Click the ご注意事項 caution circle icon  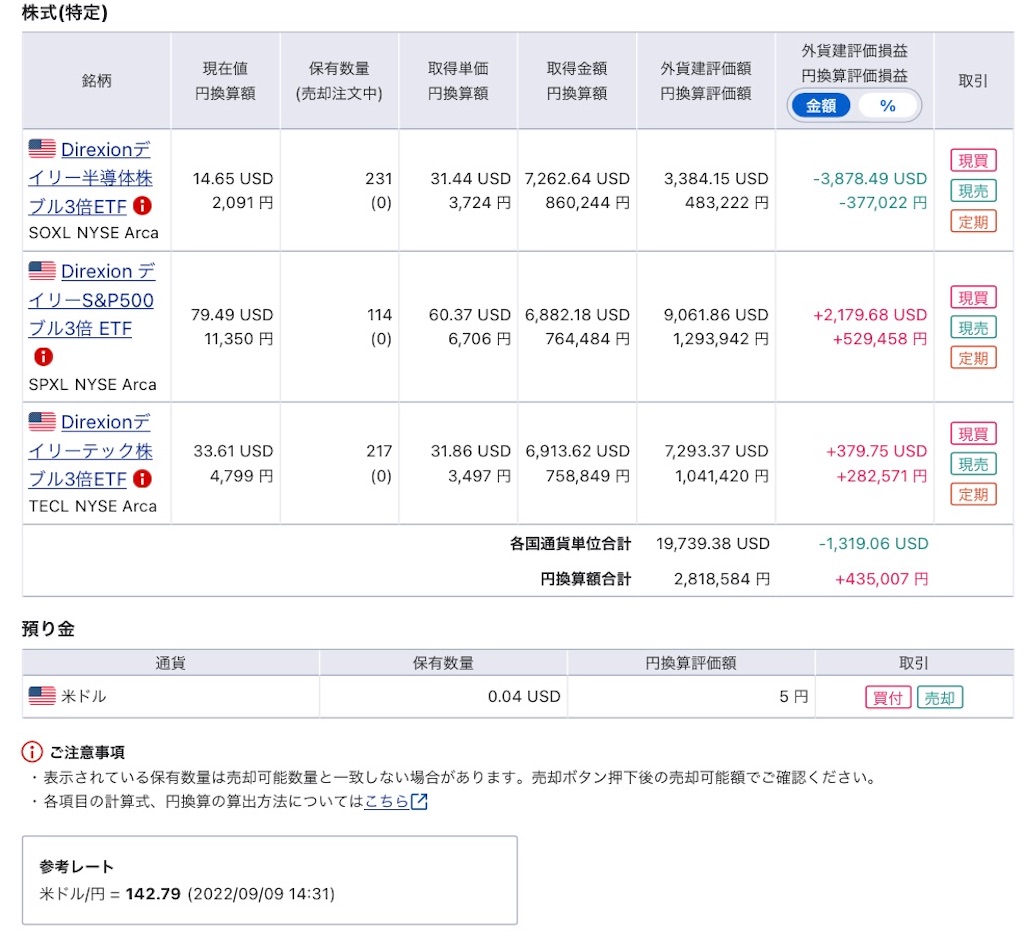point(32,752)
